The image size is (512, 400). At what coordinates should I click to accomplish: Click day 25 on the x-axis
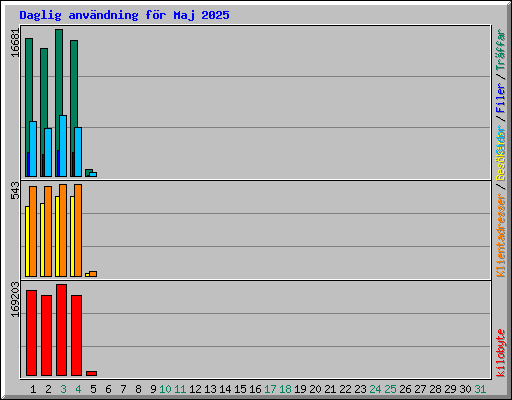(x=390, y=389)
